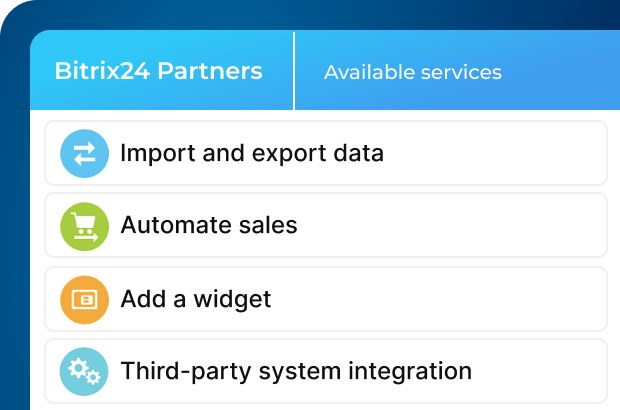
Task: Click white gap between the first two service rows
Action: (325, 190)
